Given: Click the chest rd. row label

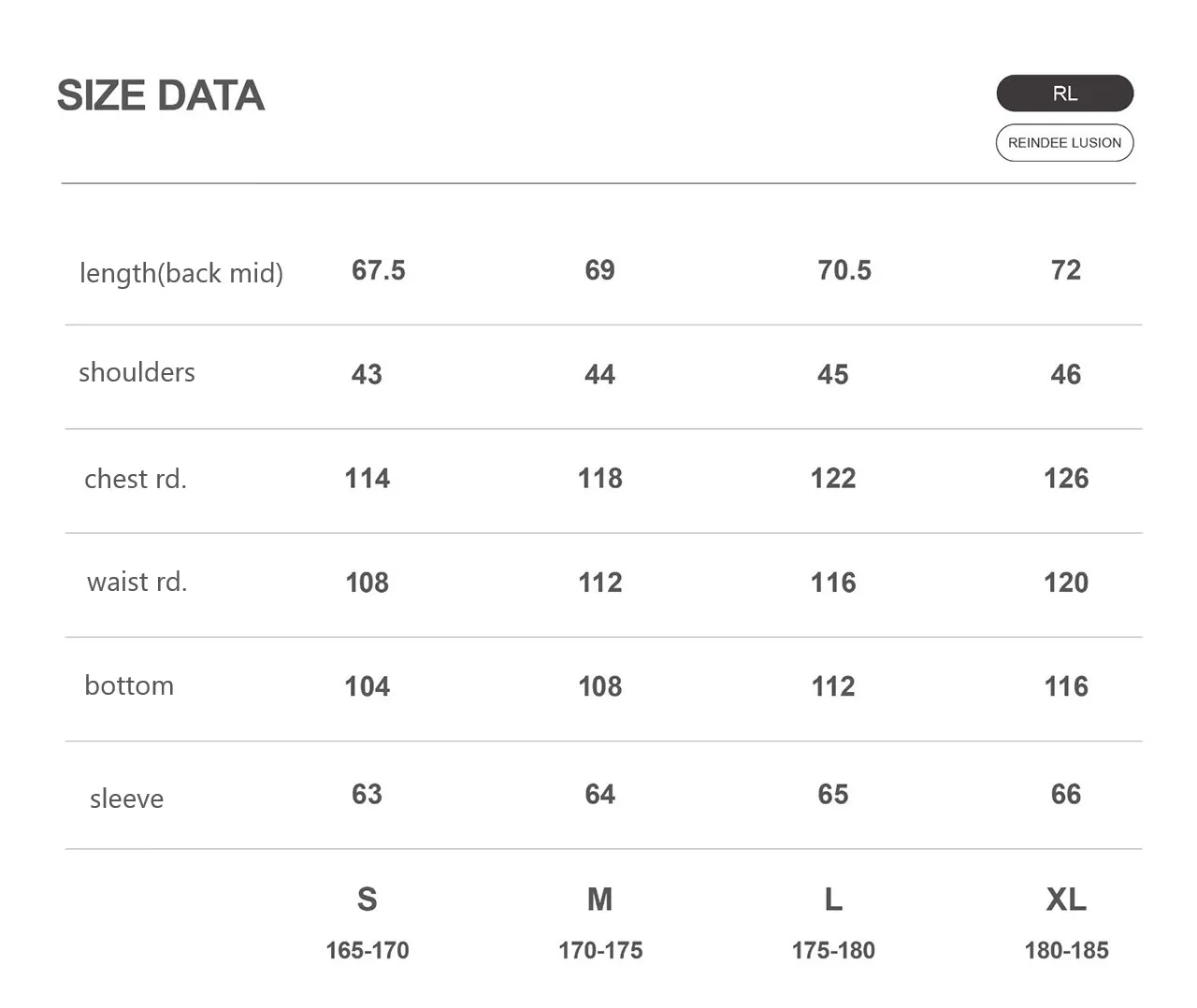Looking at the screenshot, I should (x=136, y=479).
